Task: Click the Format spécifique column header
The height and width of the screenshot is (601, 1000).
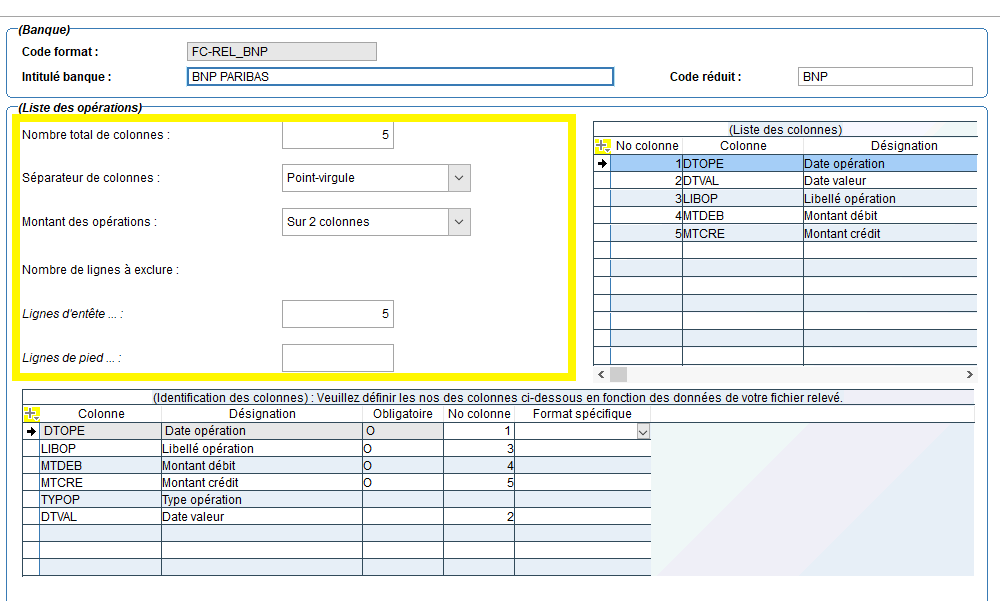Action: (582, 413)
